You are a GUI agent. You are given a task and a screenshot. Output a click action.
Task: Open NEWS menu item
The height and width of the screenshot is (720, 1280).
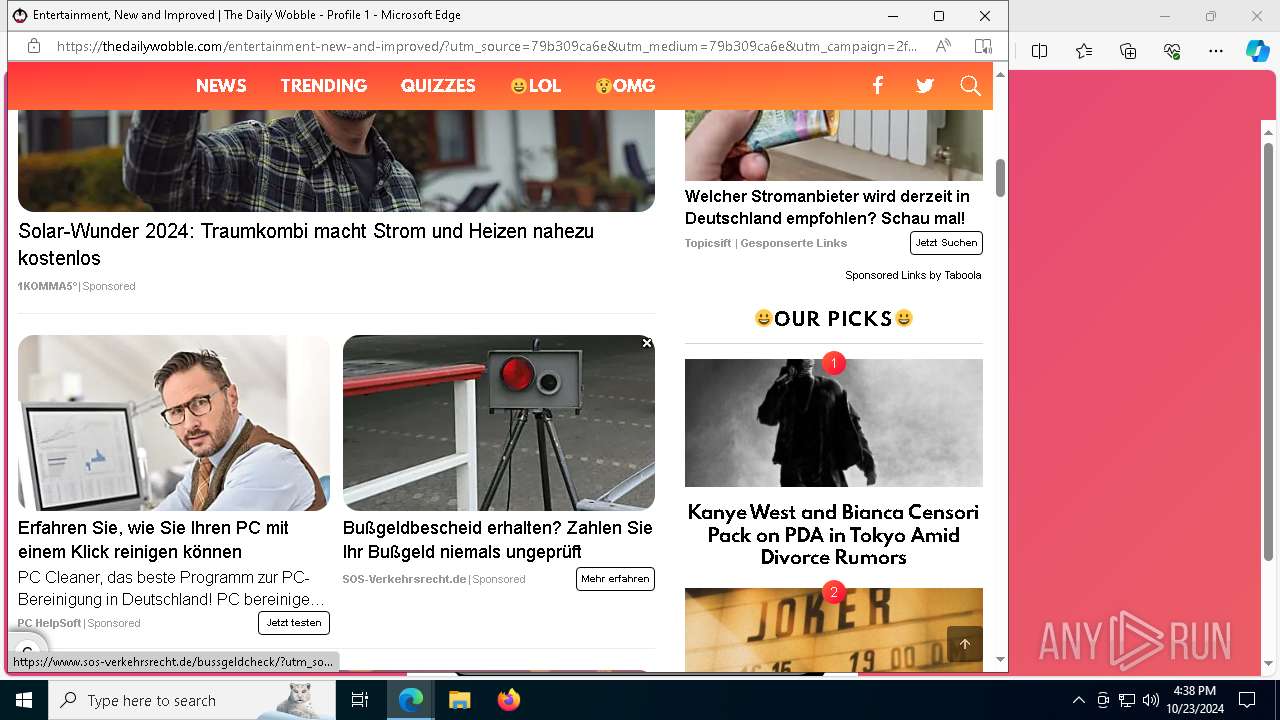coord(221,86)
